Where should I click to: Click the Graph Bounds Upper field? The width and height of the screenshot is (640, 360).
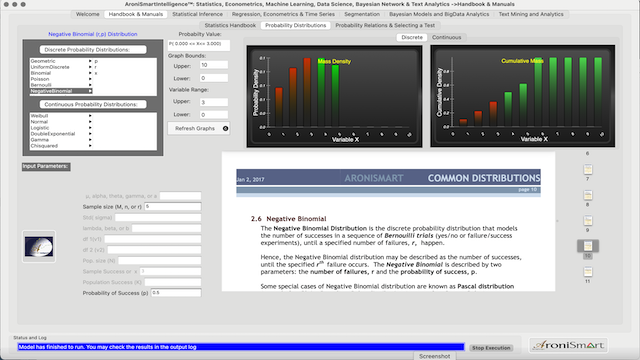point(214,65)
